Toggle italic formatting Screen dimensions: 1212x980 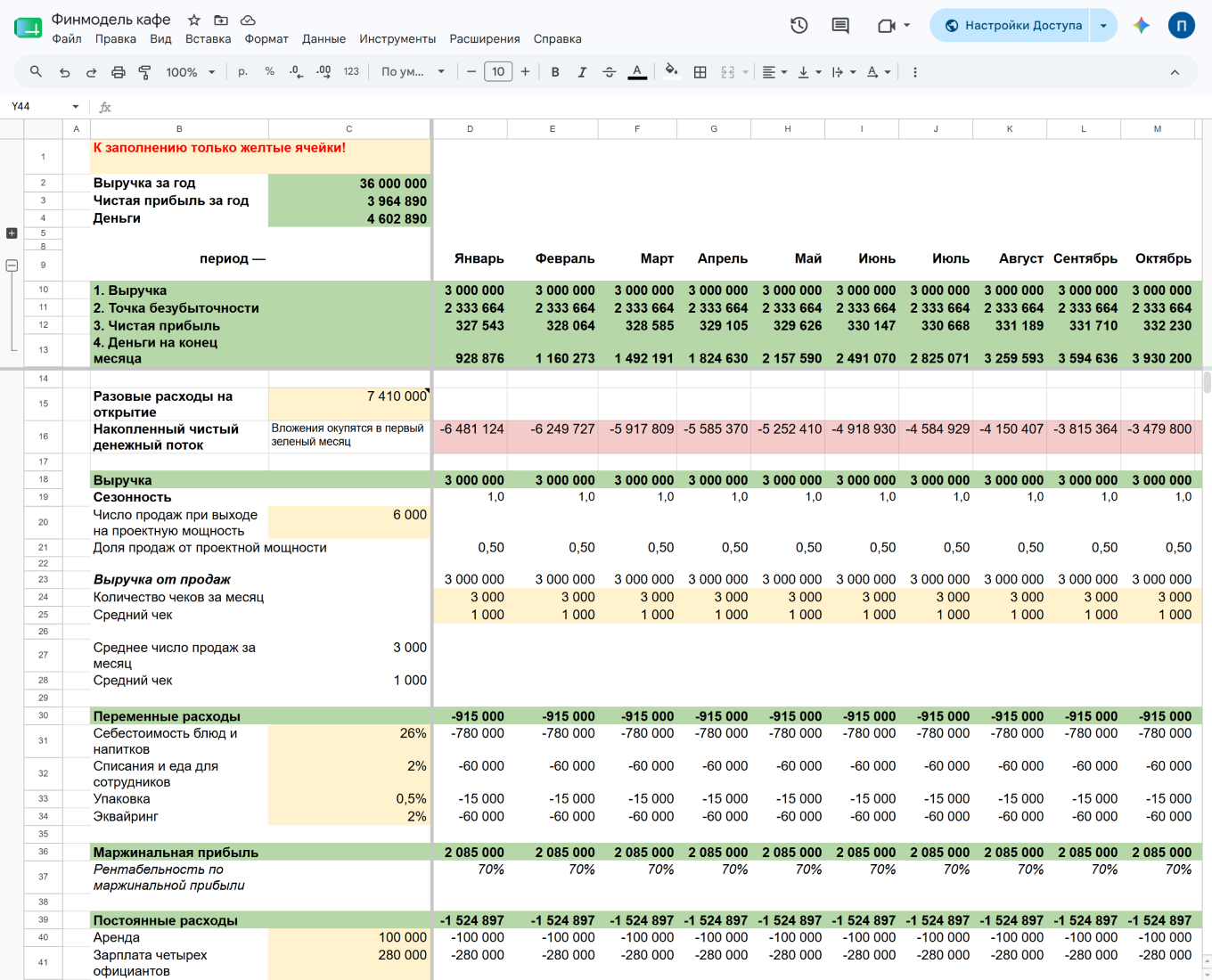pos(582,72)
